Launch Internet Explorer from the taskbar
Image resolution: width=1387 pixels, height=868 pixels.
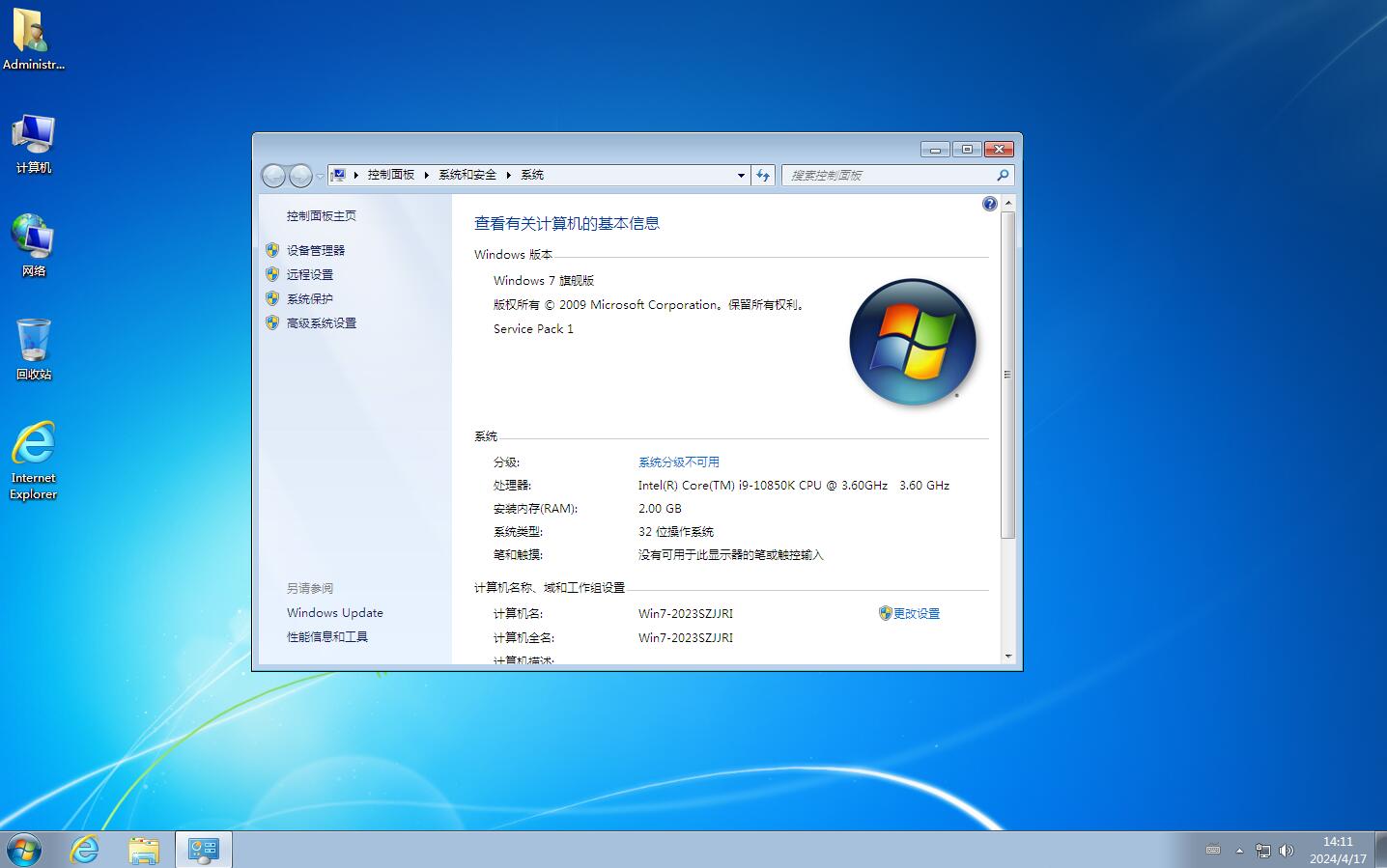tap(85, 850)
